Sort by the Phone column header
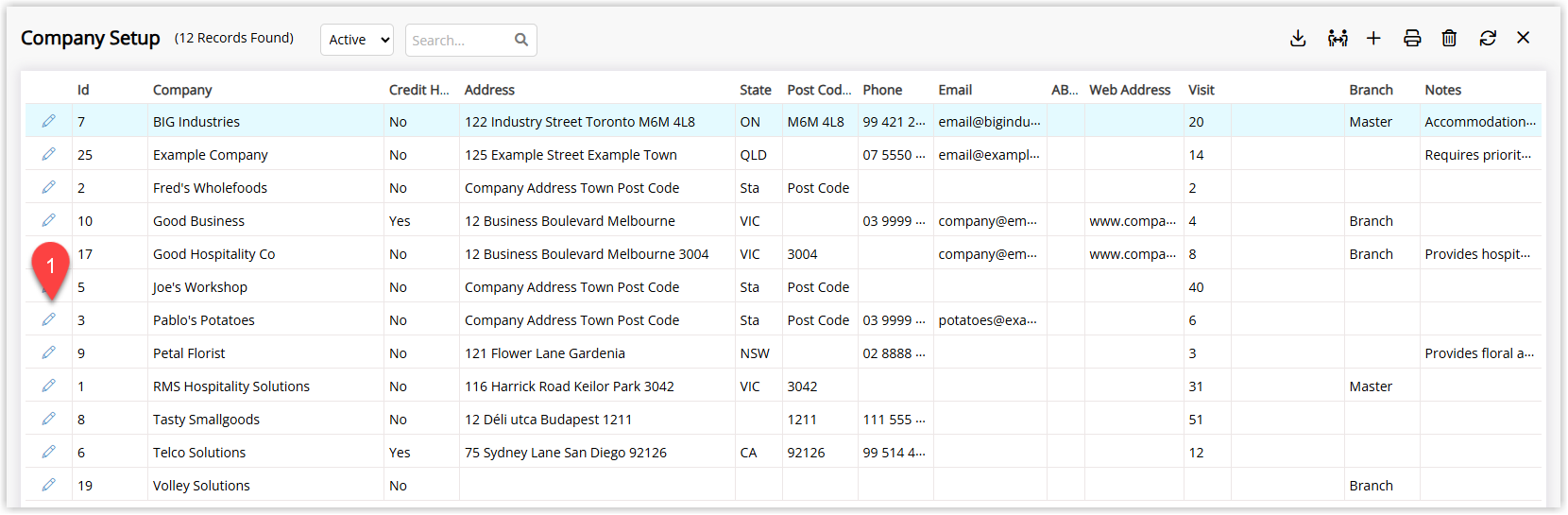 click(x=882, y=90)
